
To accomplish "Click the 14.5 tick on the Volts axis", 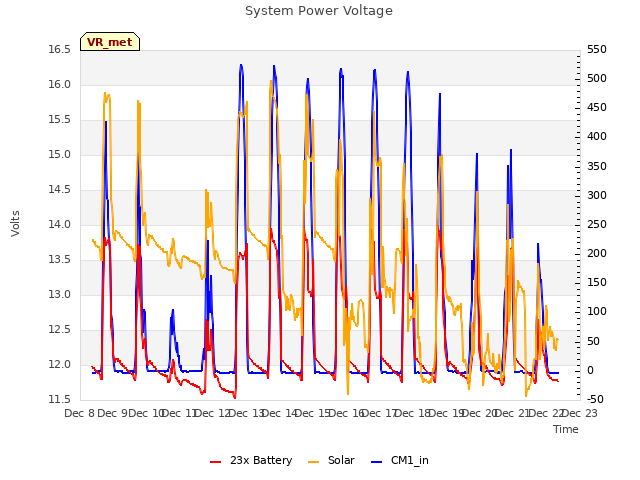I will [60, 190].
